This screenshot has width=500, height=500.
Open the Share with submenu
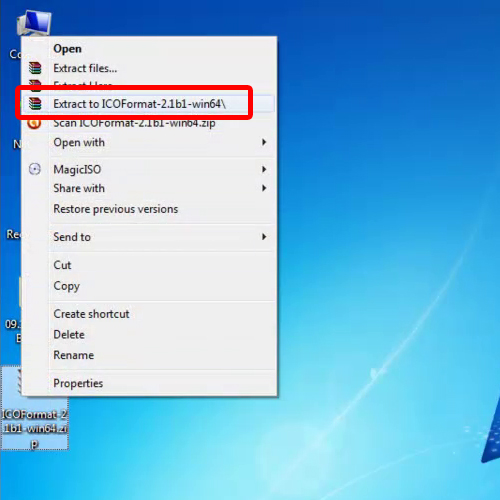[149, 188]
